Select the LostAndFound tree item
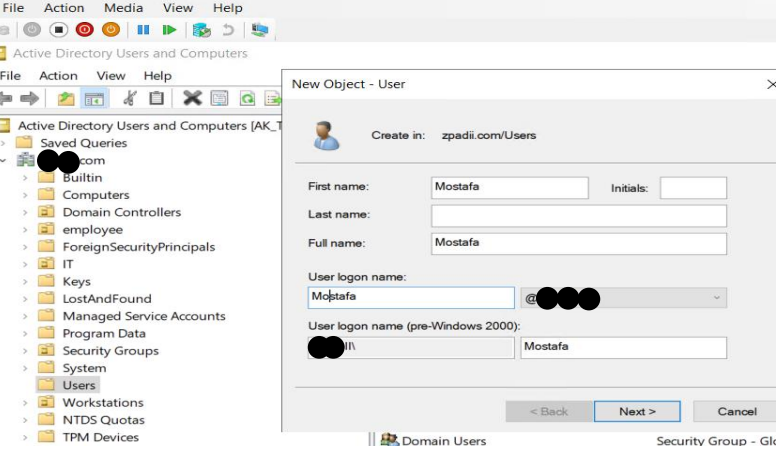779x449 pixels. (x=107, y=299)
